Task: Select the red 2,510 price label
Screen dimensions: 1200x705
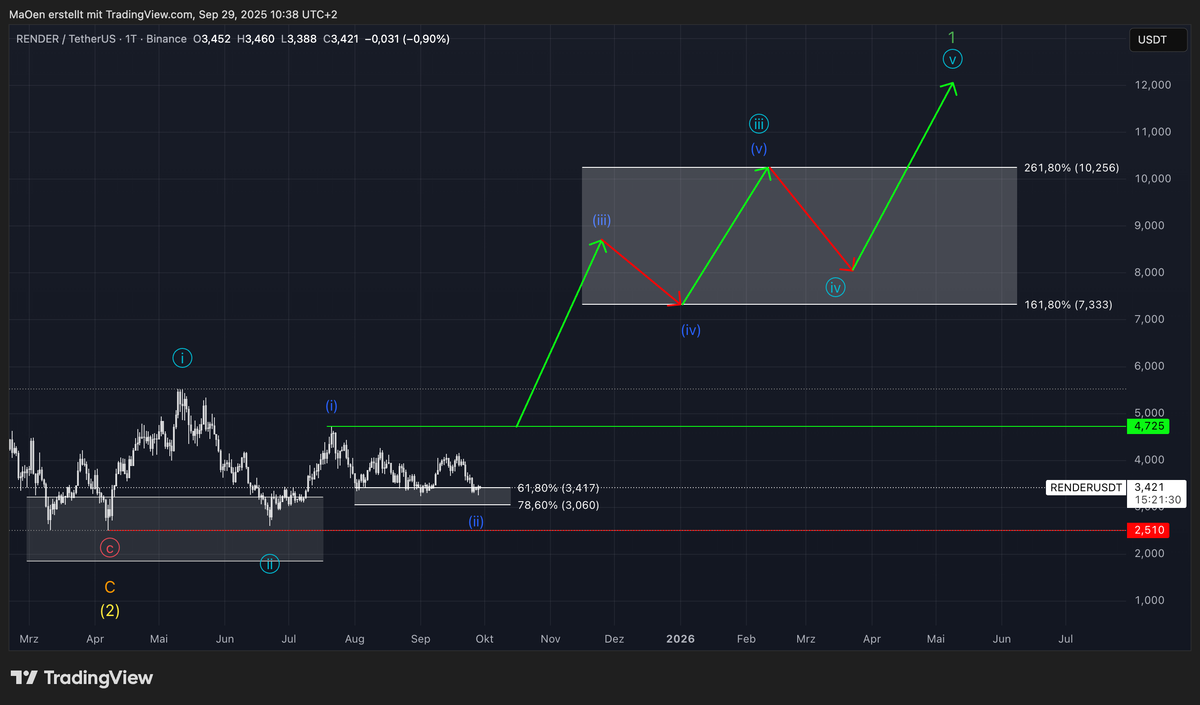Action: pyautogui.click(x=1149, y=529)
